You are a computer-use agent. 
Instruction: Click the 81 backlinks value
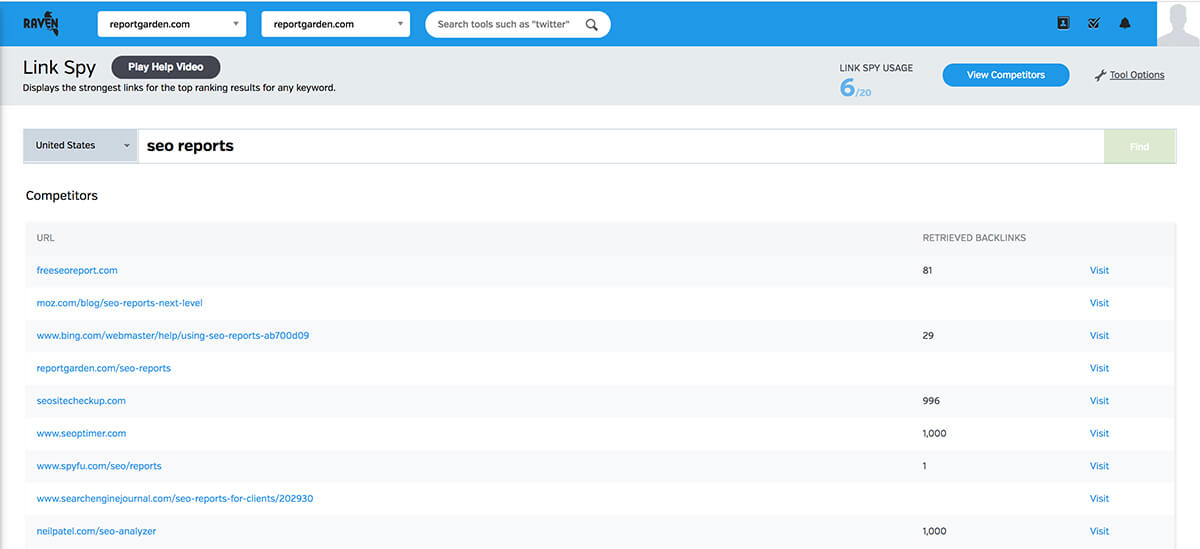pos(927,270)
